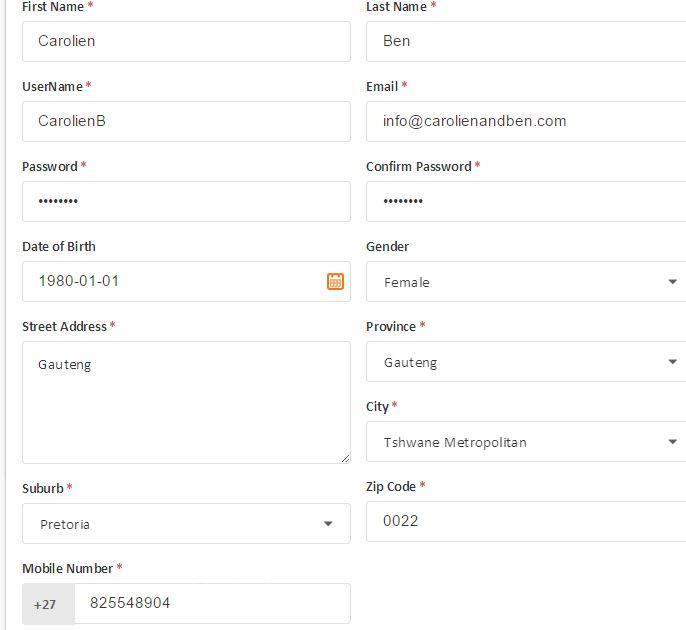Select the UserName text field
Viewport: 686px width, 630px height.
[186, 121]
